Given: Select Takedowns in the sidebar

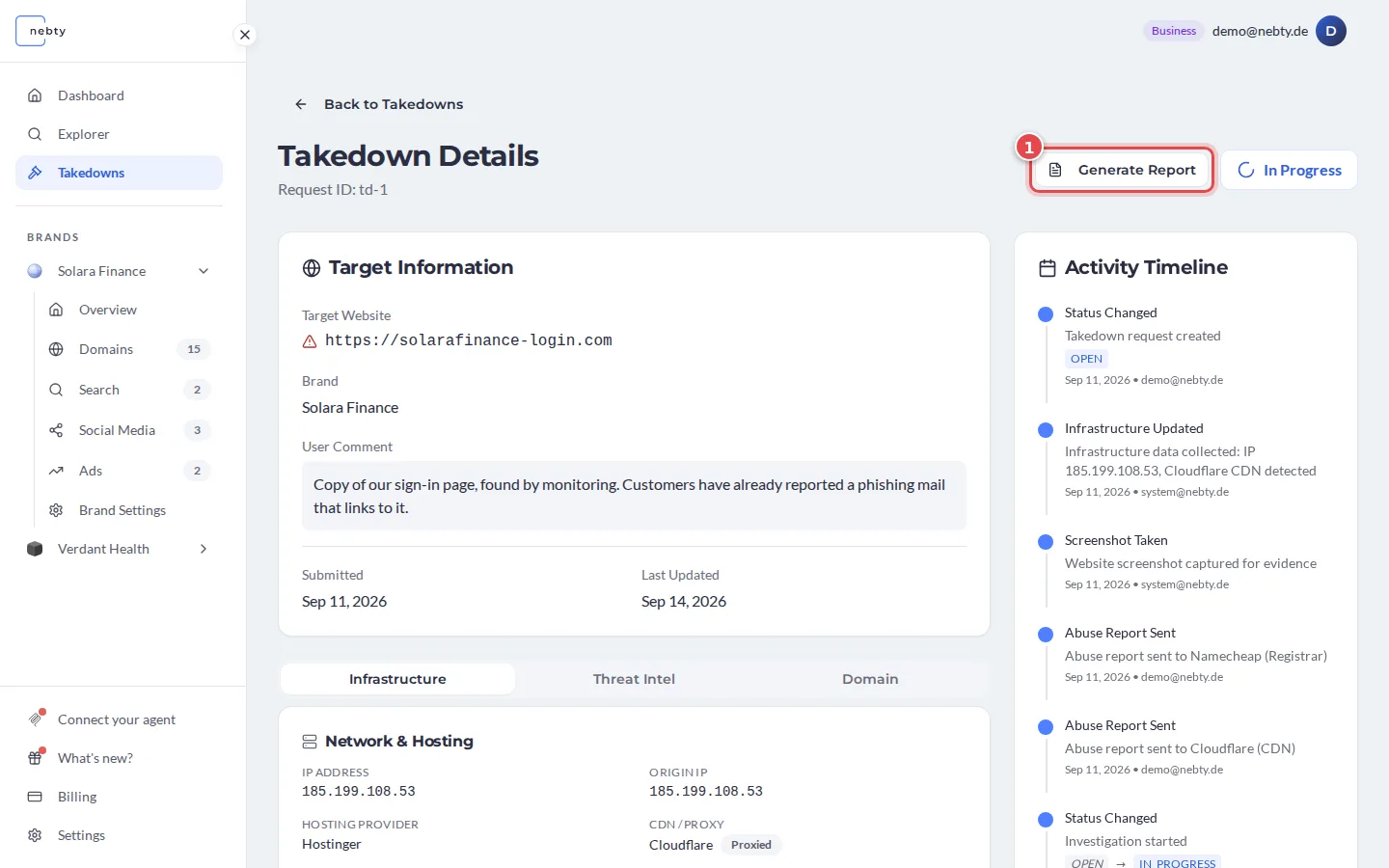Looking at the screenshot, I should 119,173.
